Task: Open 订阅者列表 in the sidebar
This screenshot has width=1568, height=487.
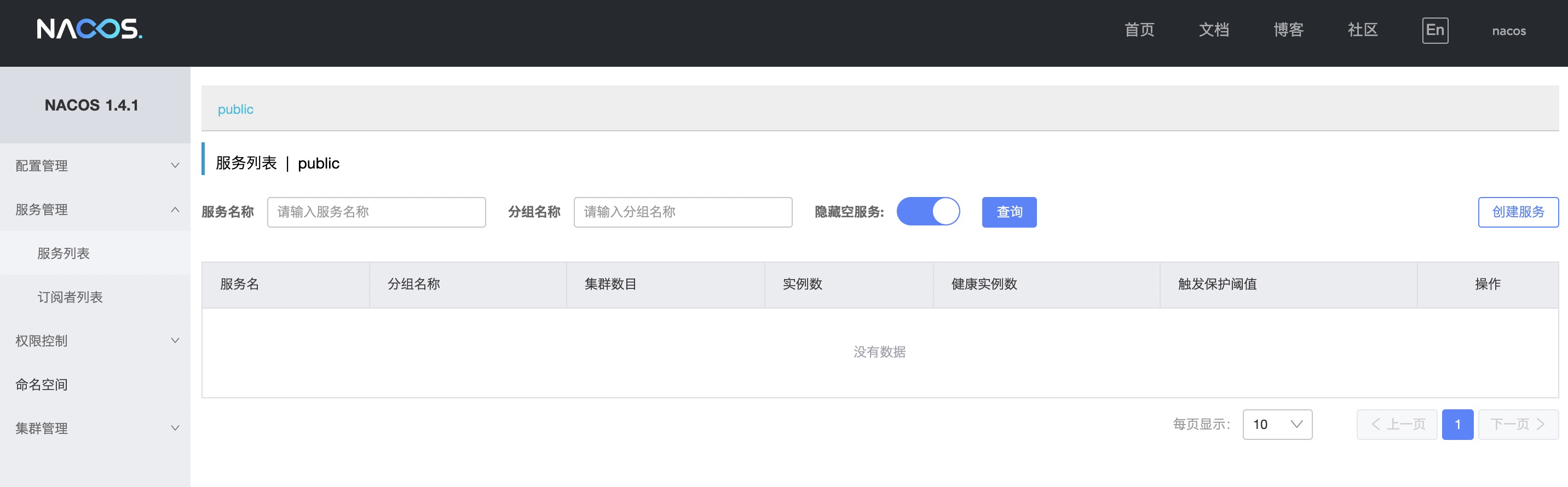Action: click(95, 297)
